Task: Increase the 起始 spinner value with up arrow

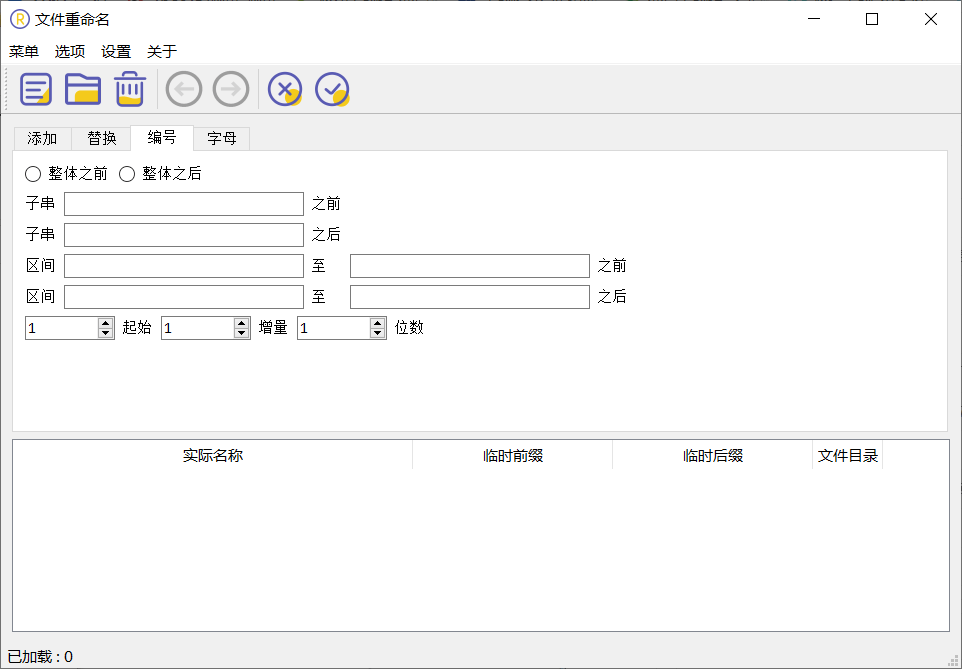Action: pos(106,323)
